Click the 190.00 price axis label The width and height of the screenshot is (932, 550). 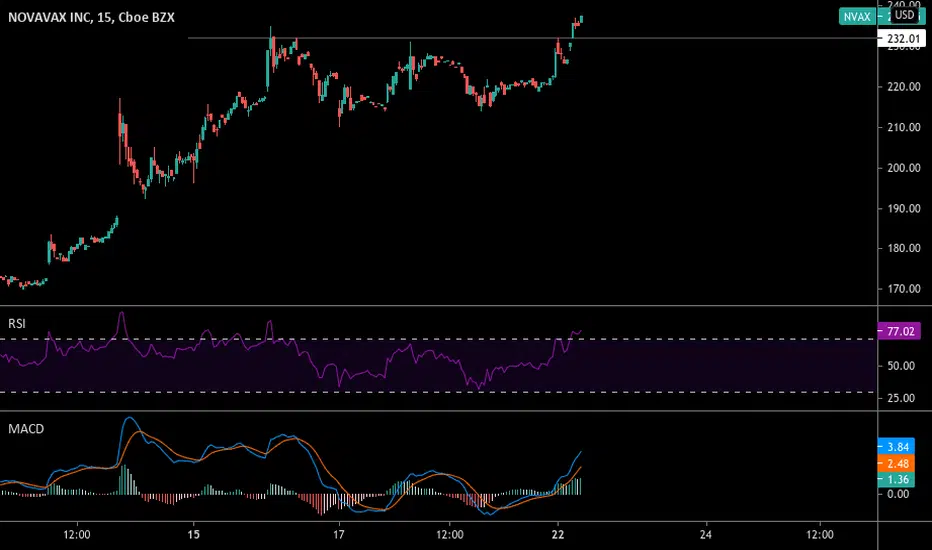pyautogui.click(x=903, y=208)
